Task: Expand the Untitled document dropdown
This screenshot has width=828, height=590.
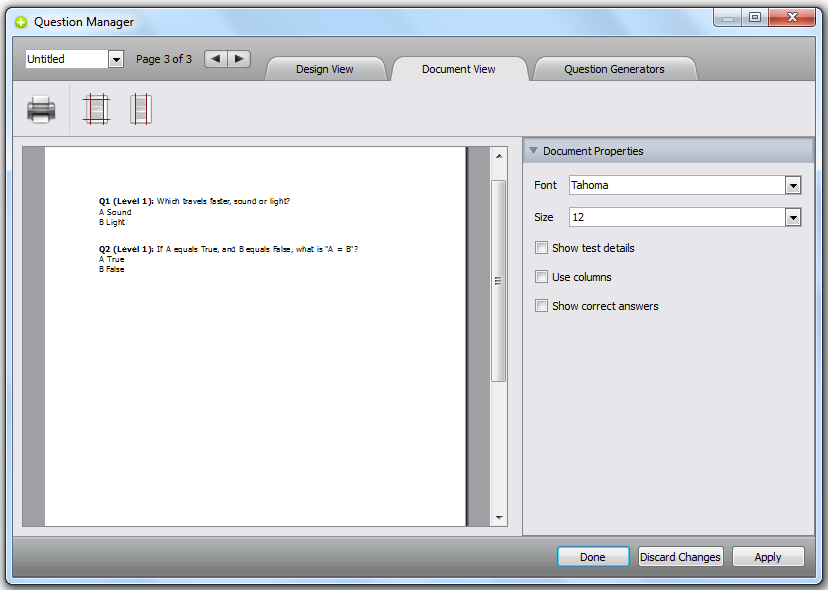Action: click(116, 60)
